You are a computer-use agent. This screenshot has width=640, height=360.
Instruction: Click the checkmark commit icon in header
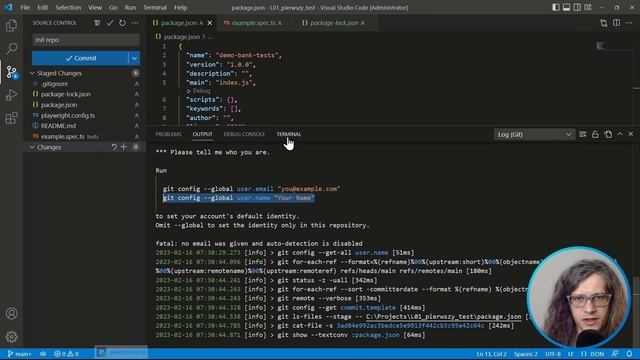[x=110, y=23]
